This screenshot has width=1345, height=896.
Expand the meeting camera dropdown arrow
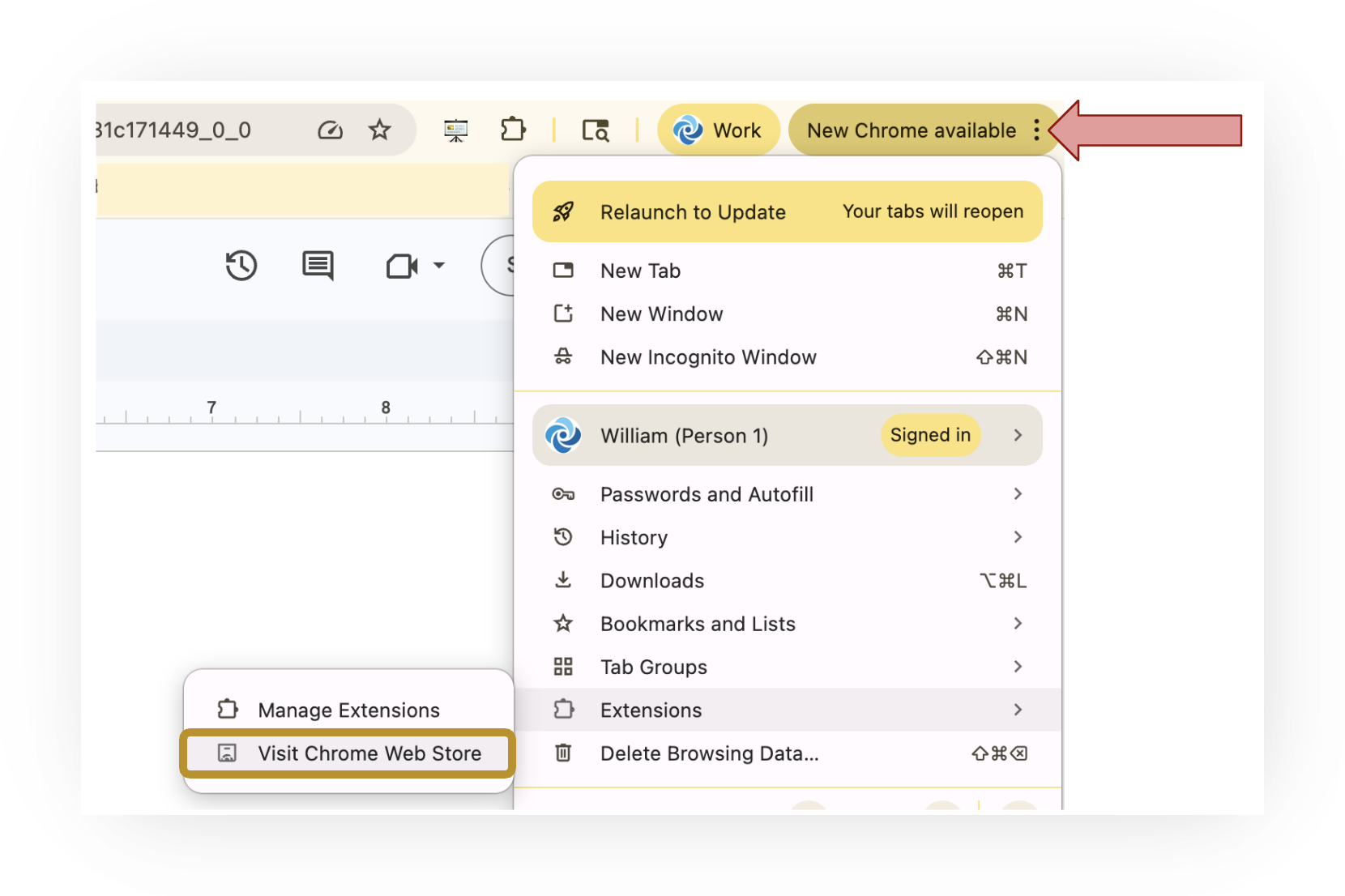[439, 266]
